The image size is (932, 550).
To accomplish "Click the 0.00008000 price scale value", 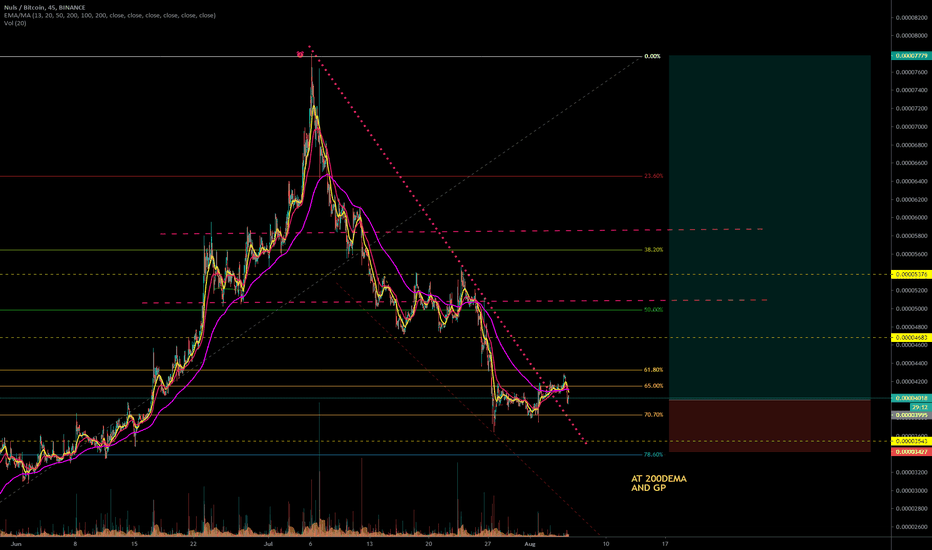I will coord(912,36).
